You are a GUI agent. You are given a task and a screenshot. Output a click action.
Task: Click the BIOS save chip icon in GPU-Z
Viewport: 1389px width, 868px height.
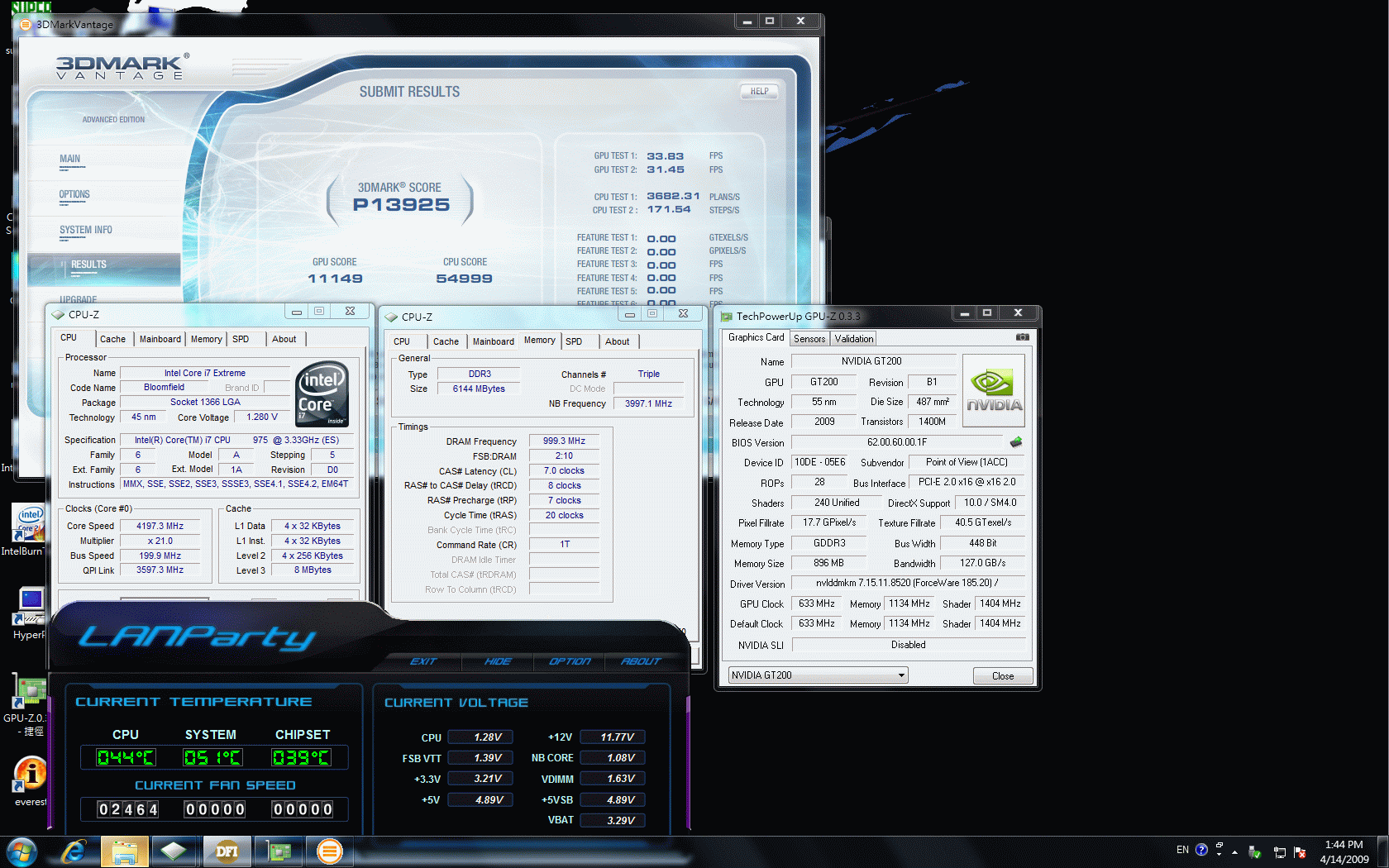coord(1016,442)
